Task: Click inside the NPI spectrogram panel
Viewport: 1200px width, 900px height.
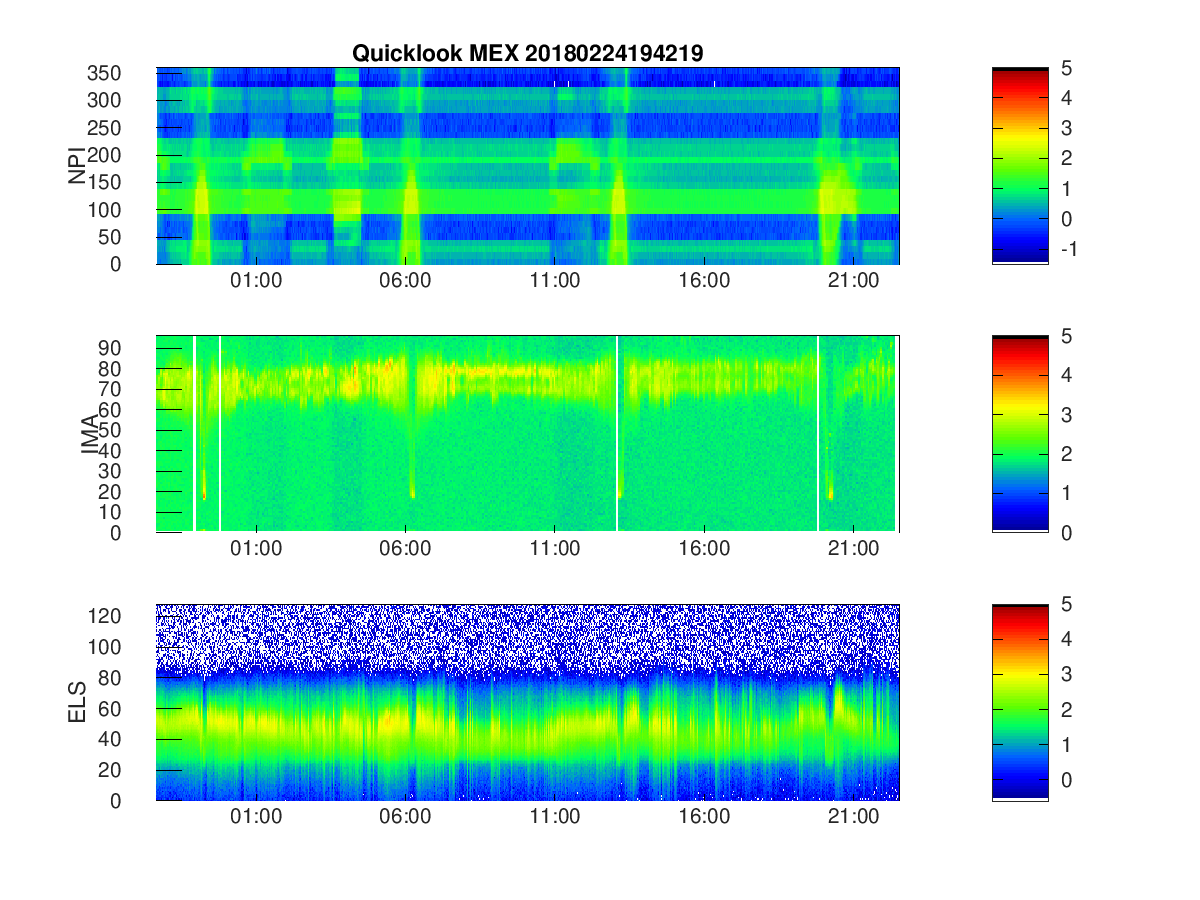Action: click(527, 166)
